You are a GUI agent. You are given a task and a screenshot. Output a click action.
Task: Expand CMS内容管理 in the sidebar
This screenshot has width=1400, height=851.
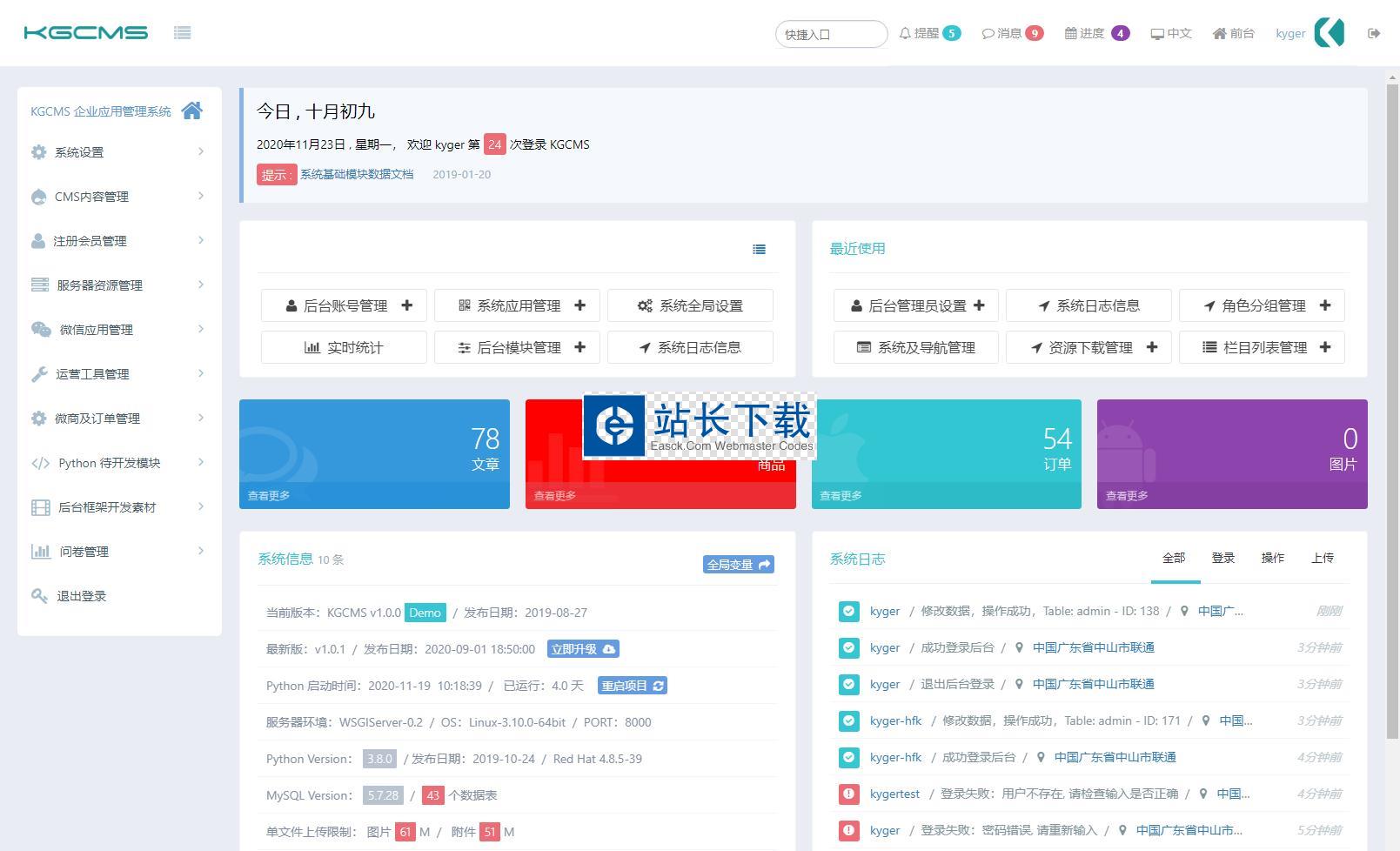118,197
